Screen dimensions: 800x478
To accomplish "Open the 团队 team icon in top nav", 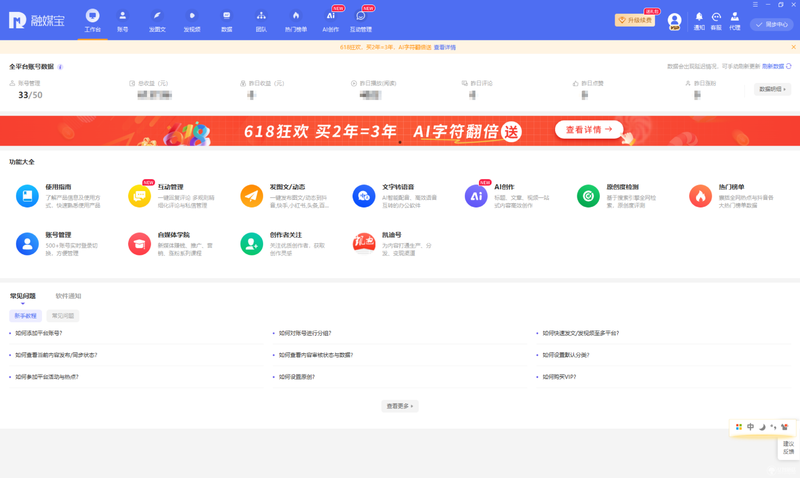I will [261, 16].
